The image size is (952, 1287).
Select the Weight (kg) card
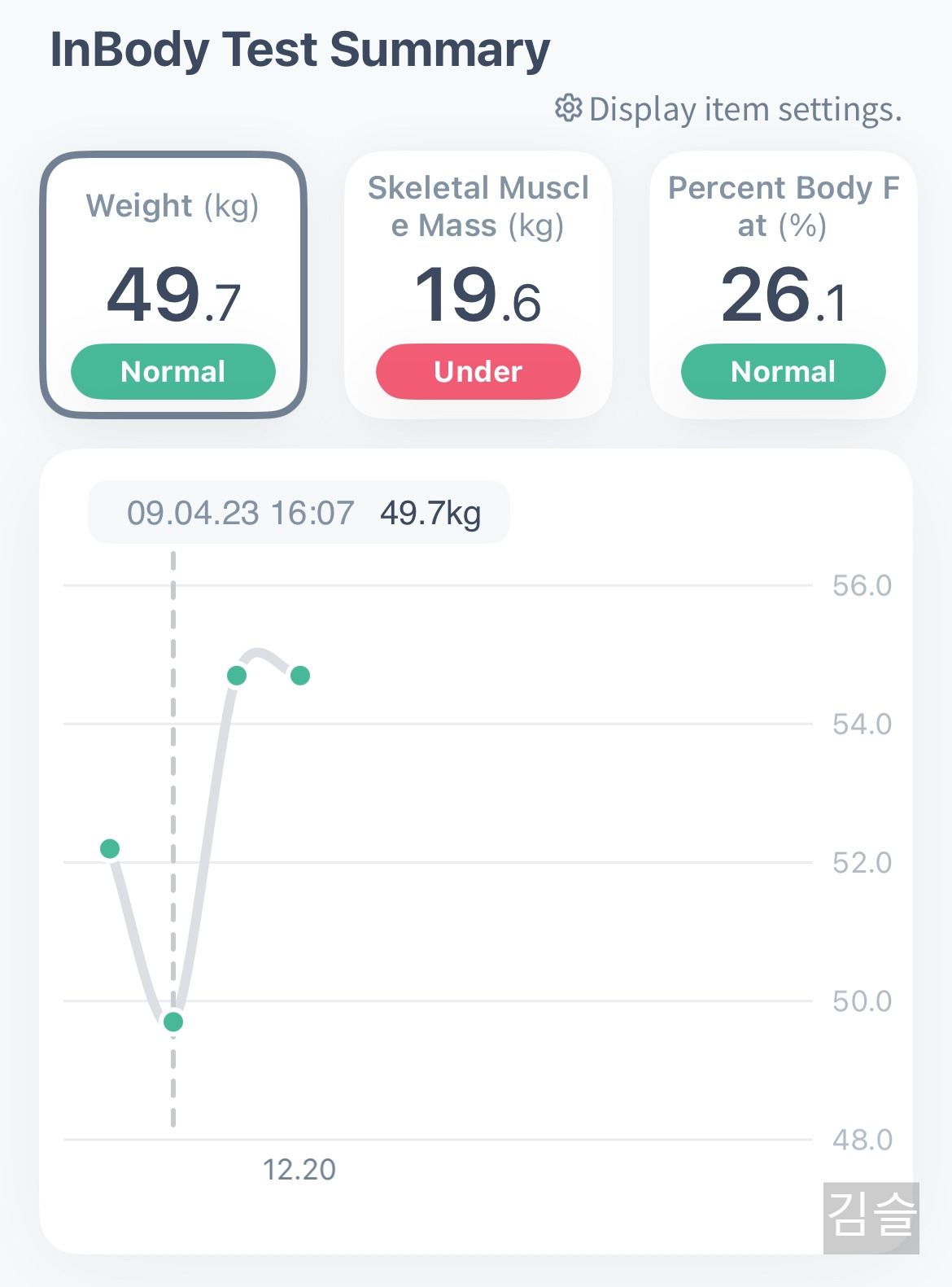pos(173,285)
